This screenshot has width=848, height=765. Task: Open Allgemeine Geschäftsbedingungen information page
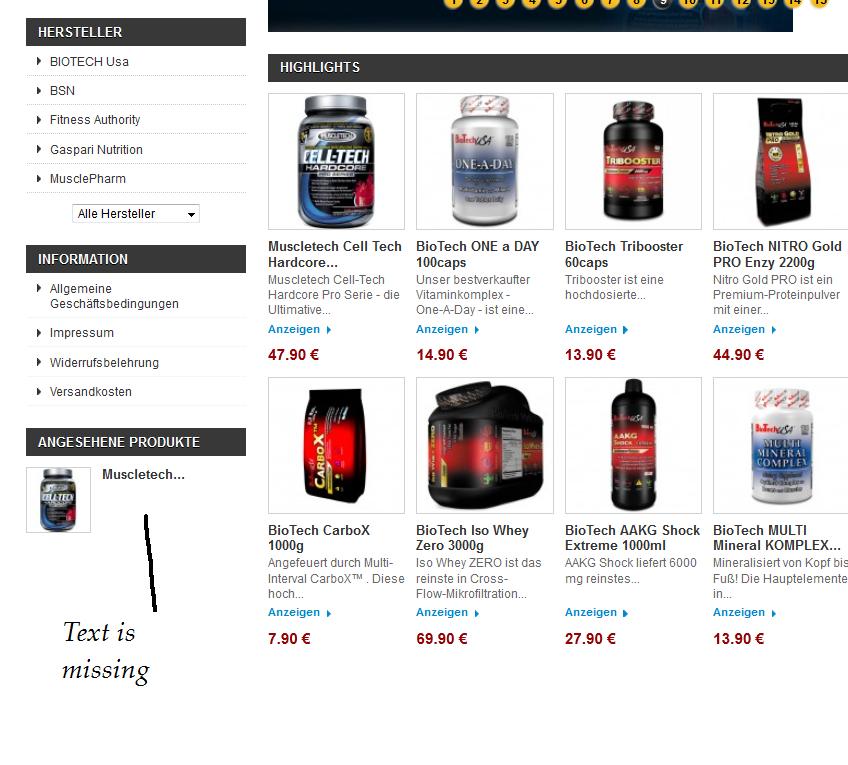tap(114, 296)
